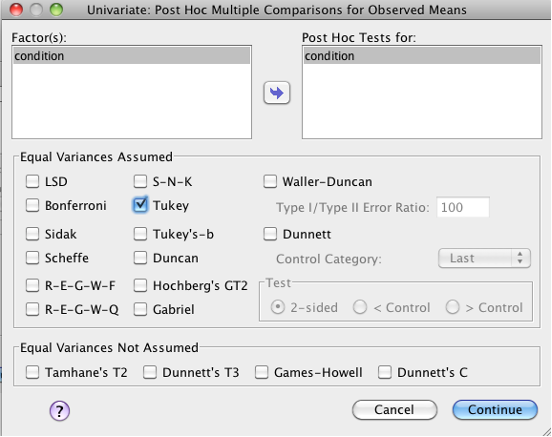Select the Waller-Duncan checkbox

pos(270,182)
